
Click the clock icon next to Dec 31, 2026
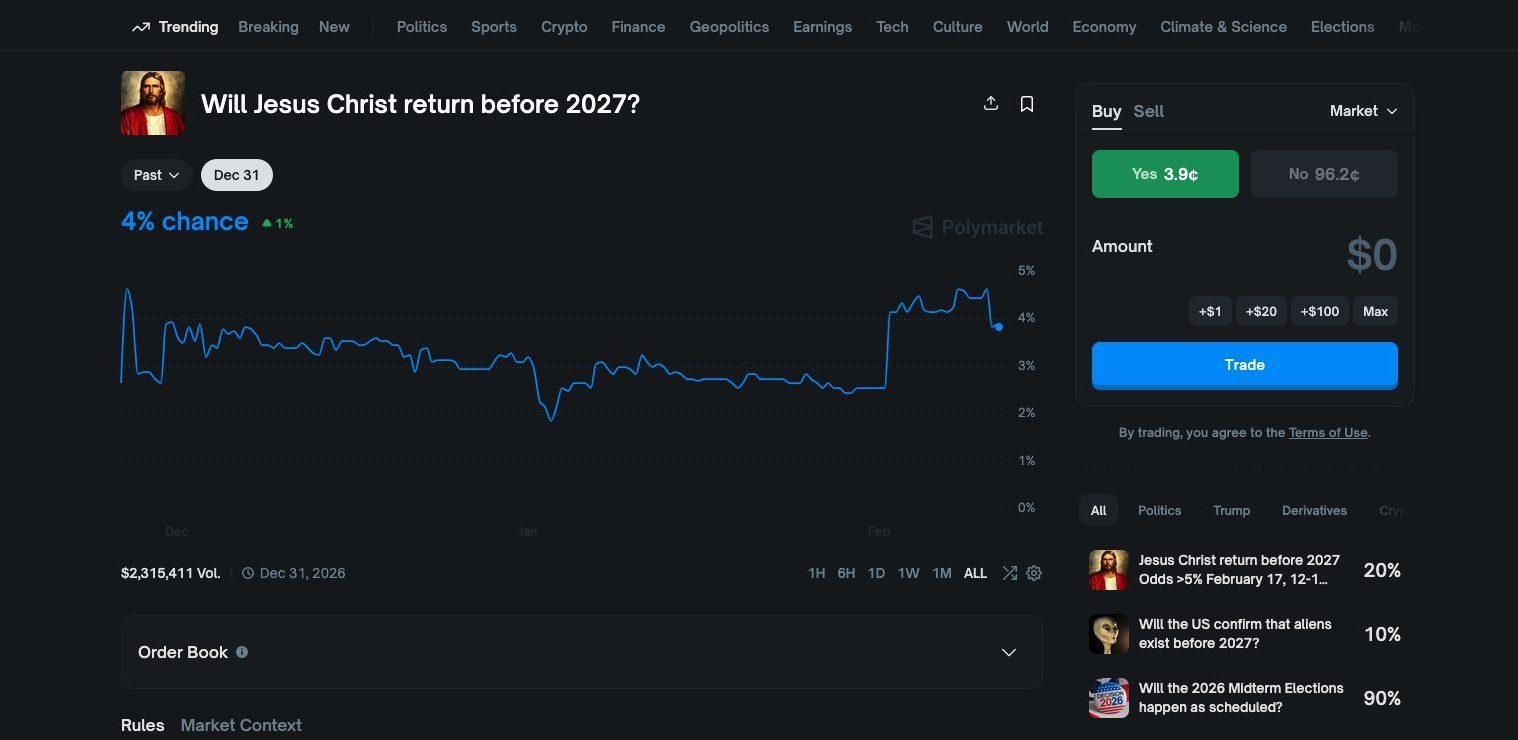248,572
